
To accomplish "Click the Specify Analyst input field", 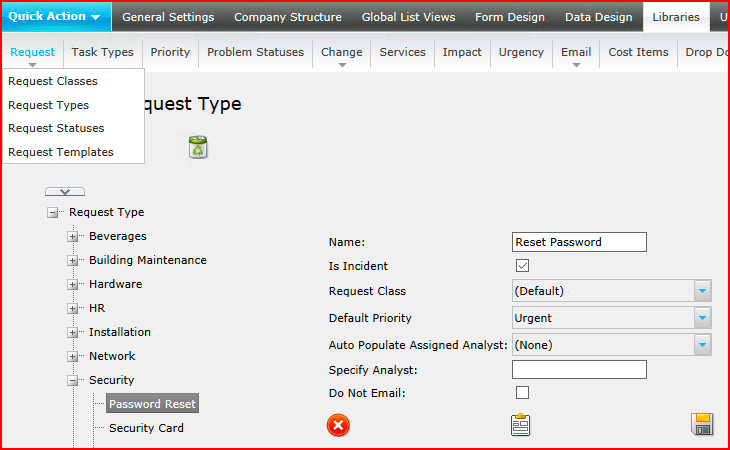I will click(579, 369).
